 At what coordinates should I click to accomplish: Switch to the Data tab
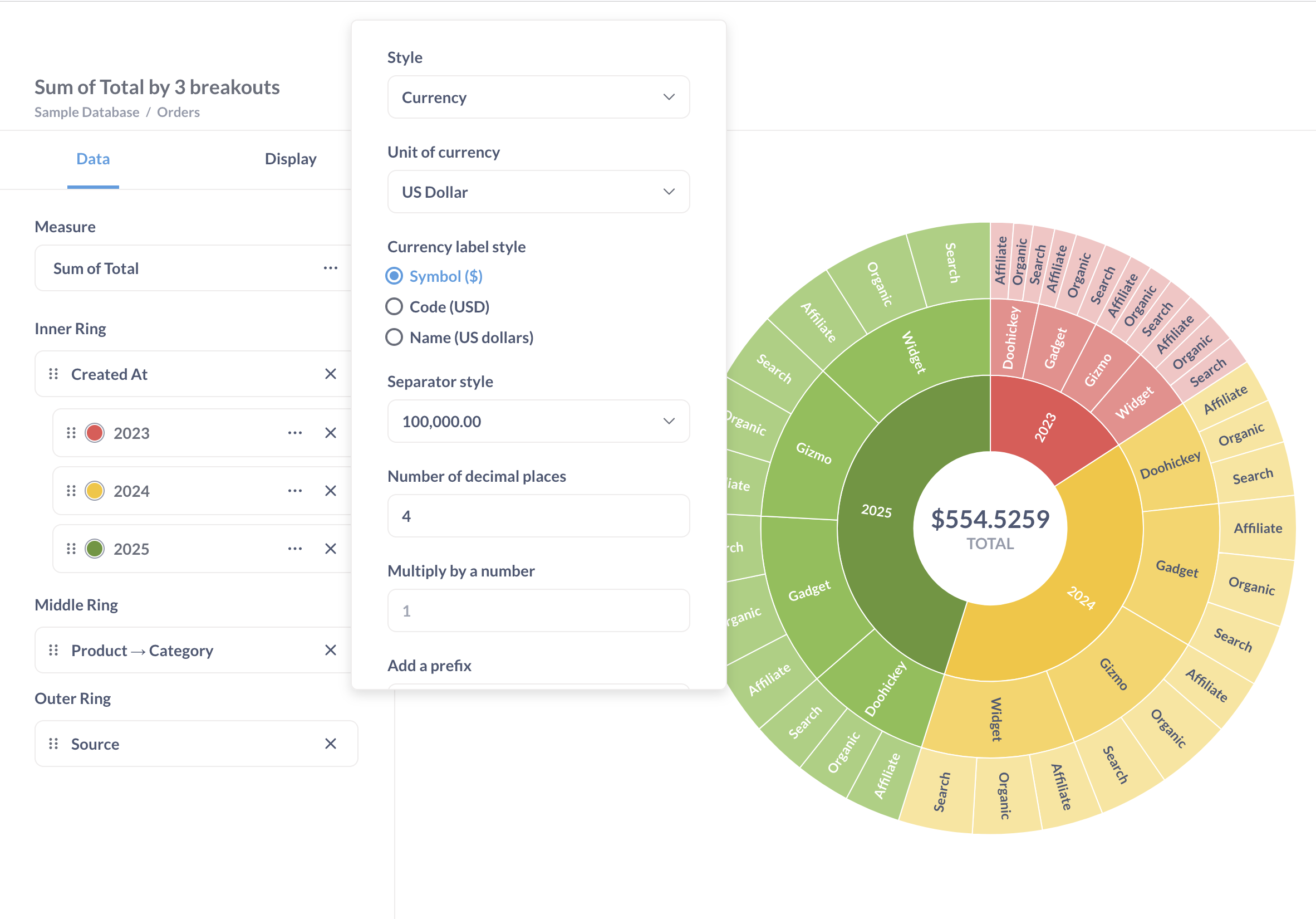tap(93, 159)
